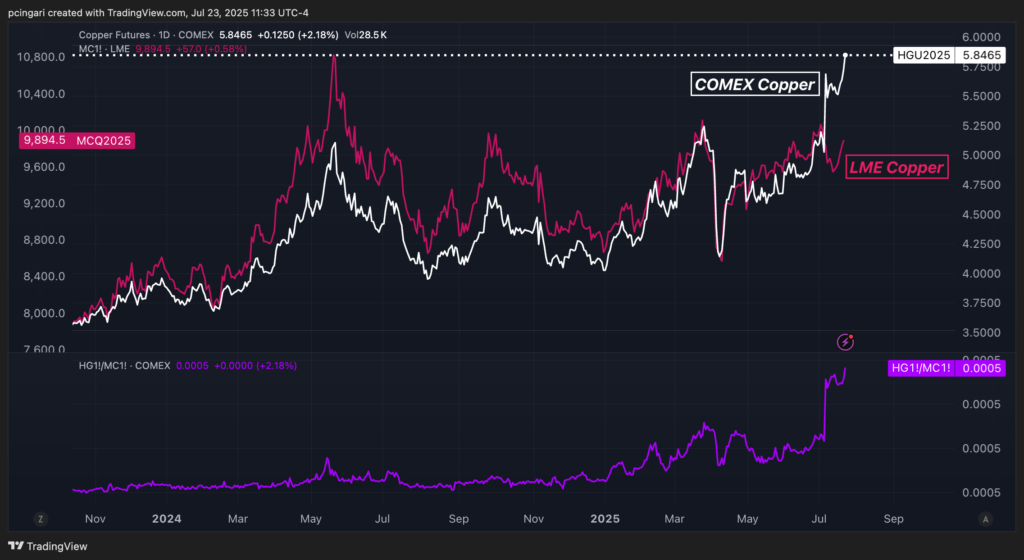Click the COMEX Copper text annotation
Viewport: 1024px width, 560px height.
755,84
